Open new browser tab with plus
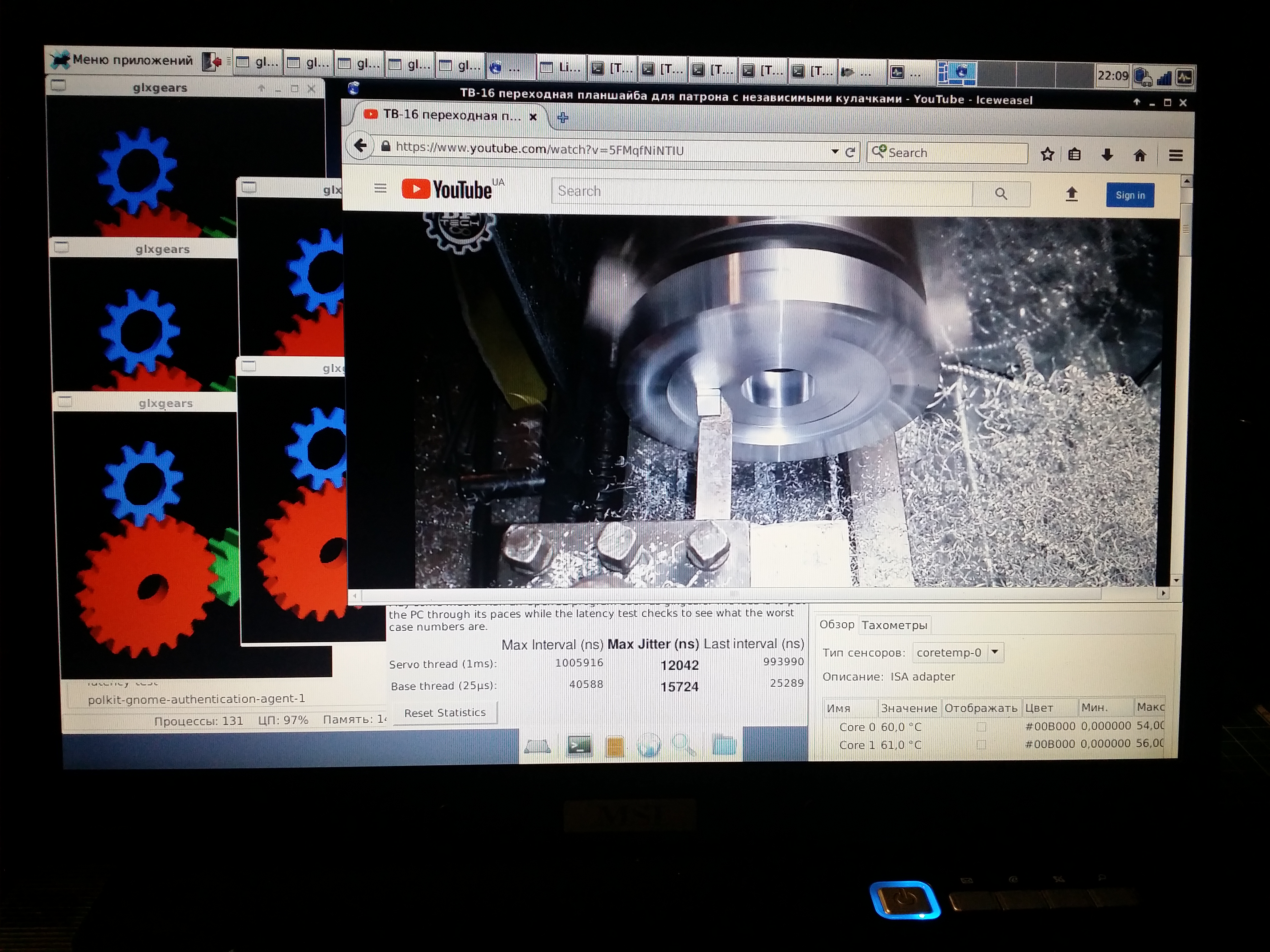 (x=563, y=118)
